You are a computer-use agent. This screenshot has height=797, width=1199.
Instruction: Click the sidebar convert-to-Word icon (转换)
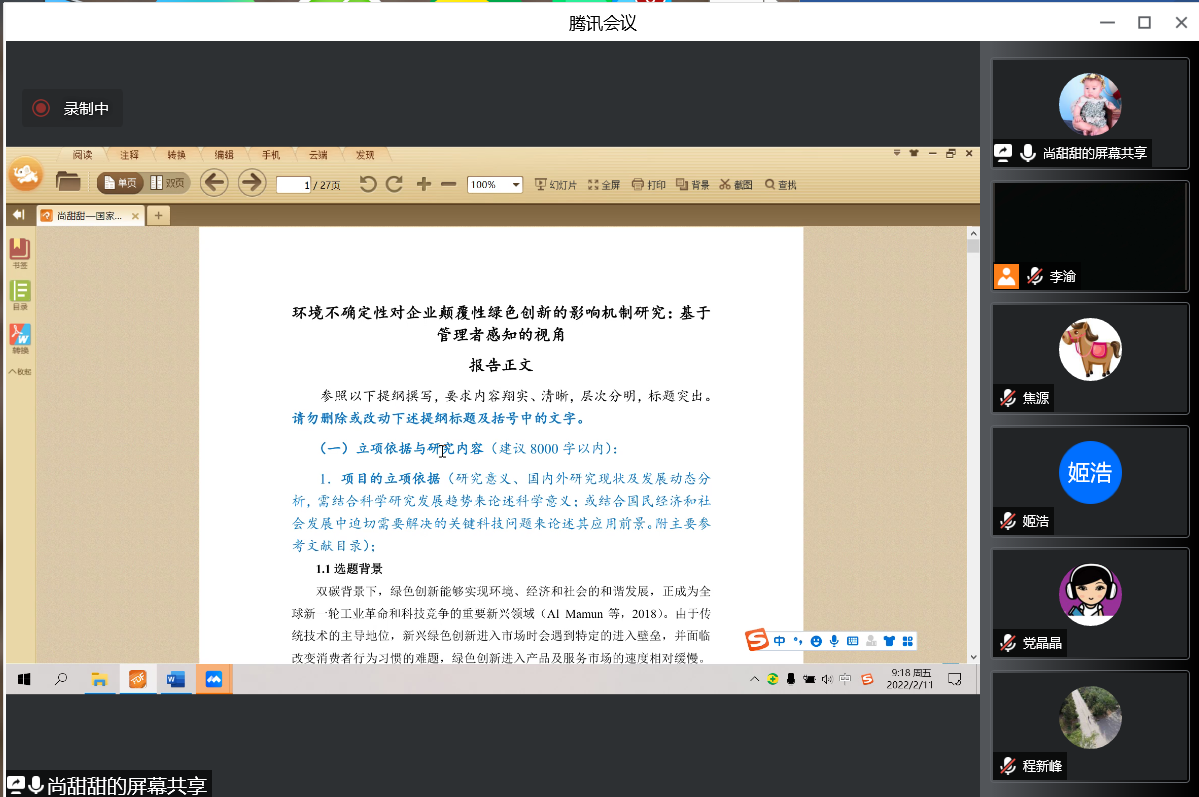coord(20,339)
